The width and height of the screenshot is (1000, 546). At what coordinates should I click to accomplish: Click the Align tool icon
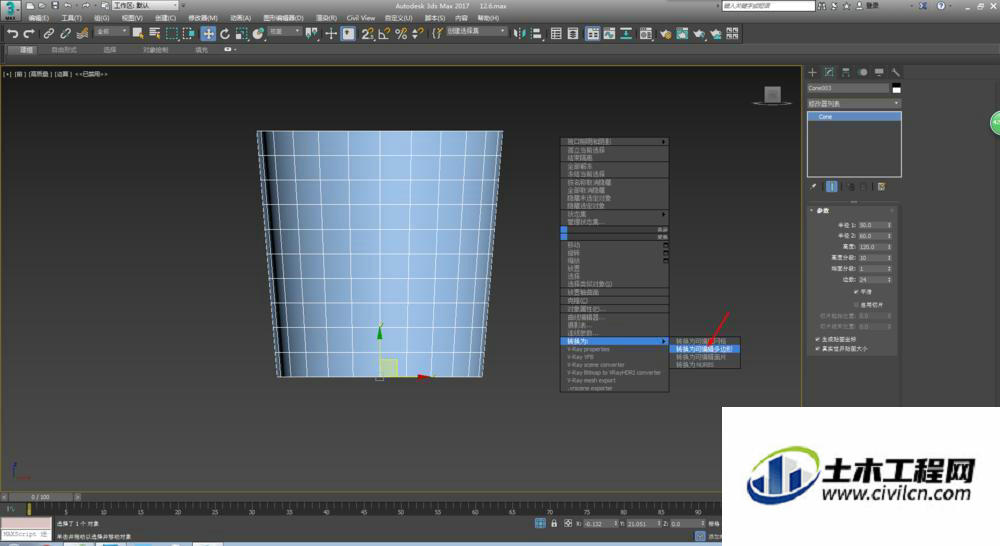coord(536,34)
